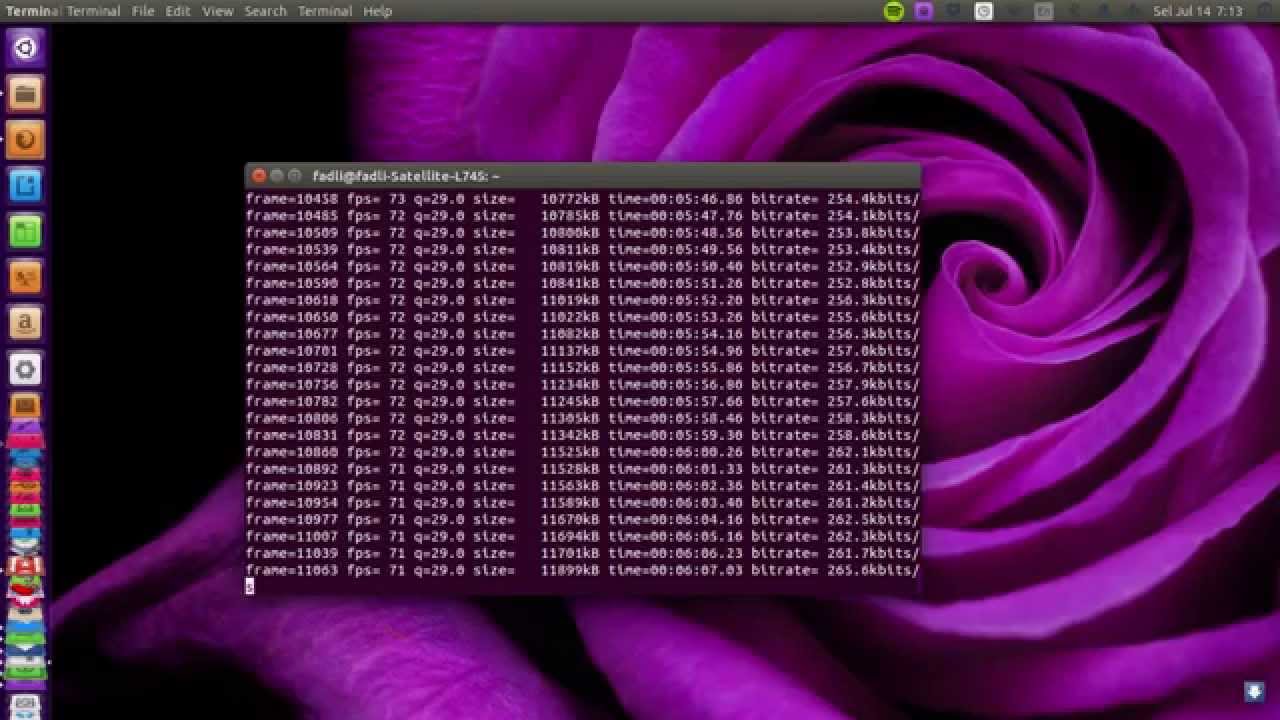Open the Ubuntu Dash launcher
The image size is (1280, 720).
coord(26,48)
